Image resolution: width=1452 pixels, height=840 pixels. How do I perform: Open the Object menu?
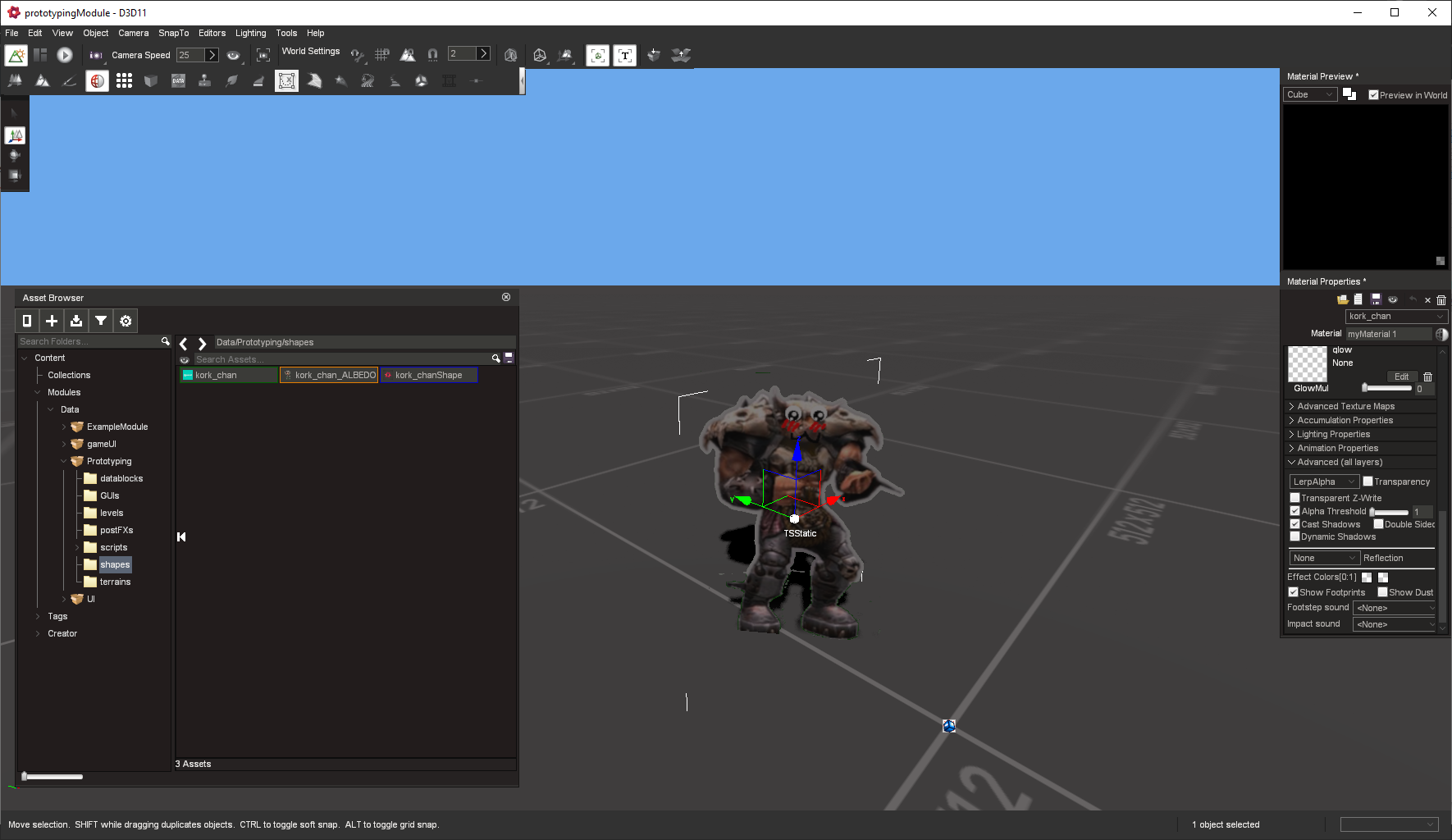tap(96, 33)
